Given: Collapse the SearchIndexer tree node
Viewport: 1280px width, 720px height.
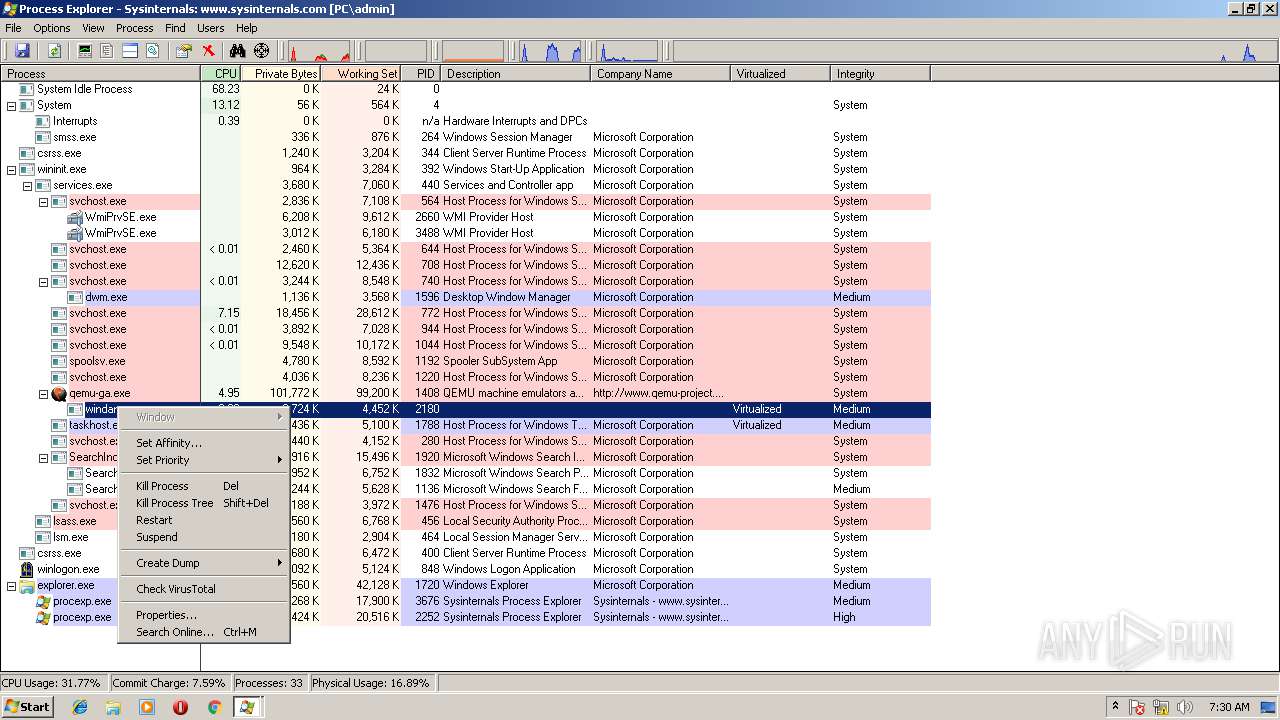Looking at the screenshot, I should coord(43,457).
